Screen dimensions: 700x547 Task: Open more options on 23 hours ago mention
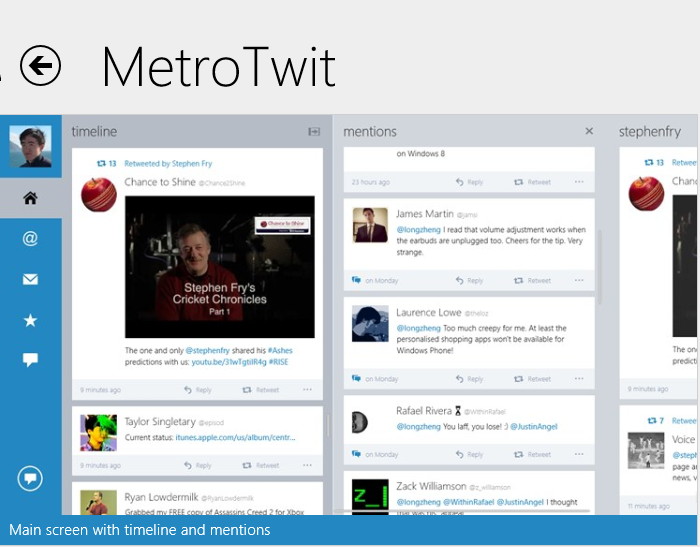click(579, 182)
